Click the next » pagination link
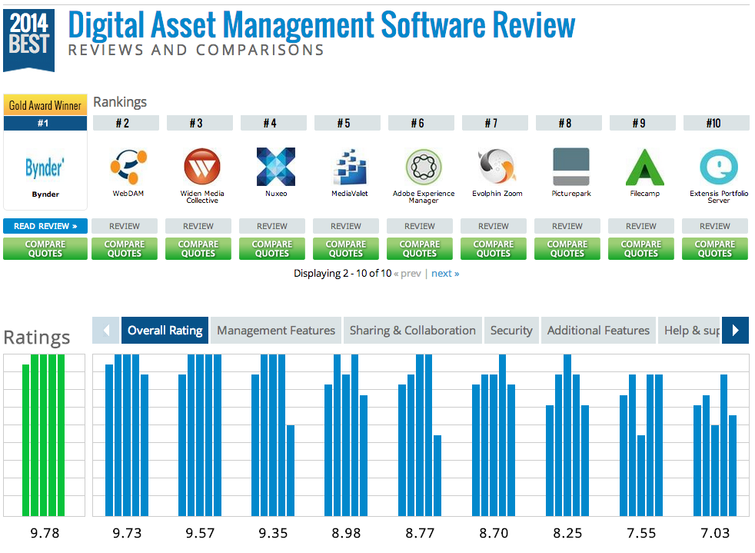 445,274
